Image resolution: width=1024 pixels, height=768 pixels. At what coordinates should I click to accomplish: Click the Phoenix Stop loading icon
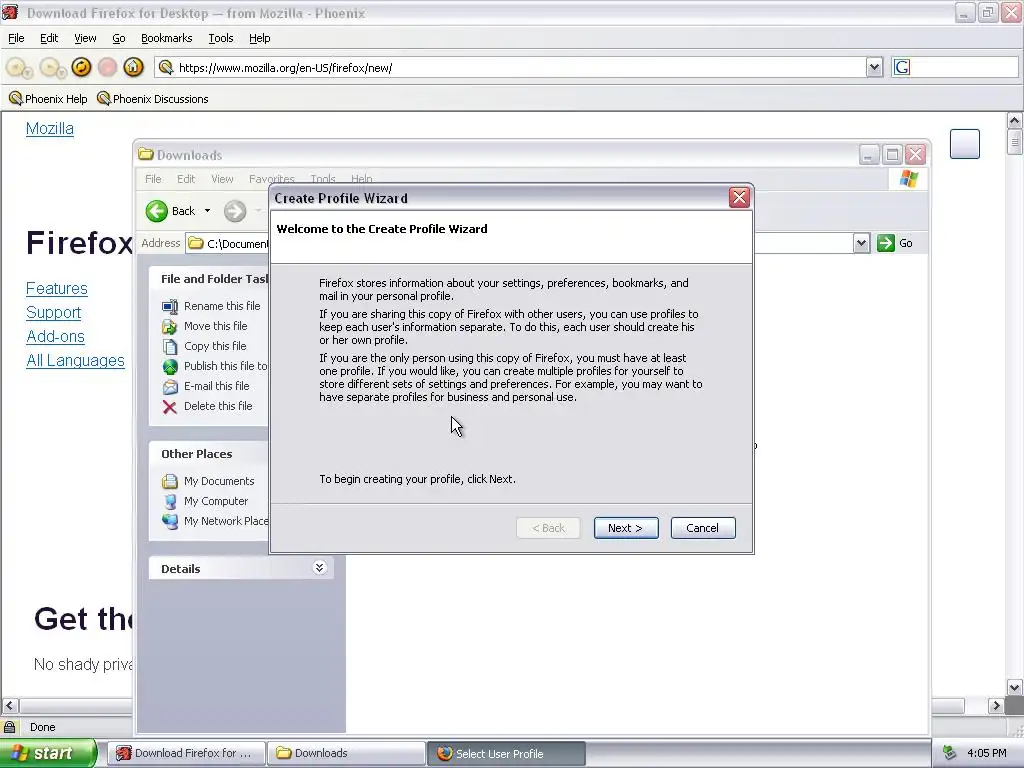tap(107, 67)
